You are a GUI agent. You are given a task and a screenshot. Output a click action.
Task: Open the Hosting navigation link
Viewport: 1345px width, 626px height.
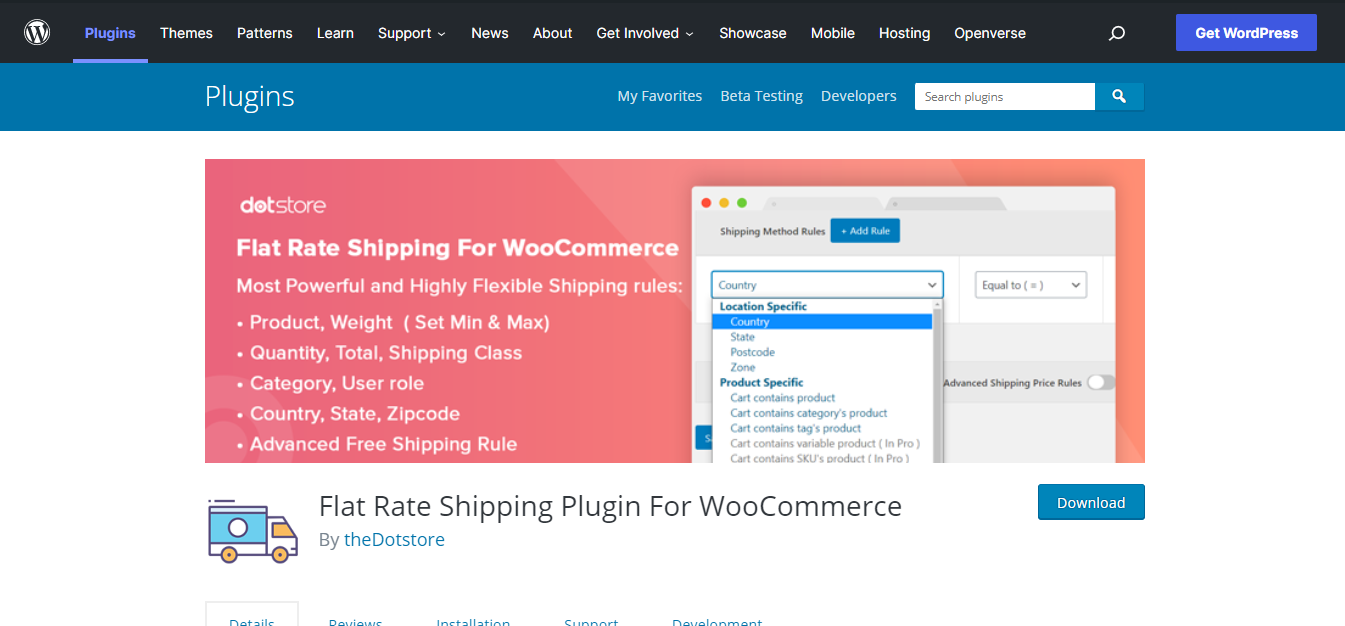(904, 33)
